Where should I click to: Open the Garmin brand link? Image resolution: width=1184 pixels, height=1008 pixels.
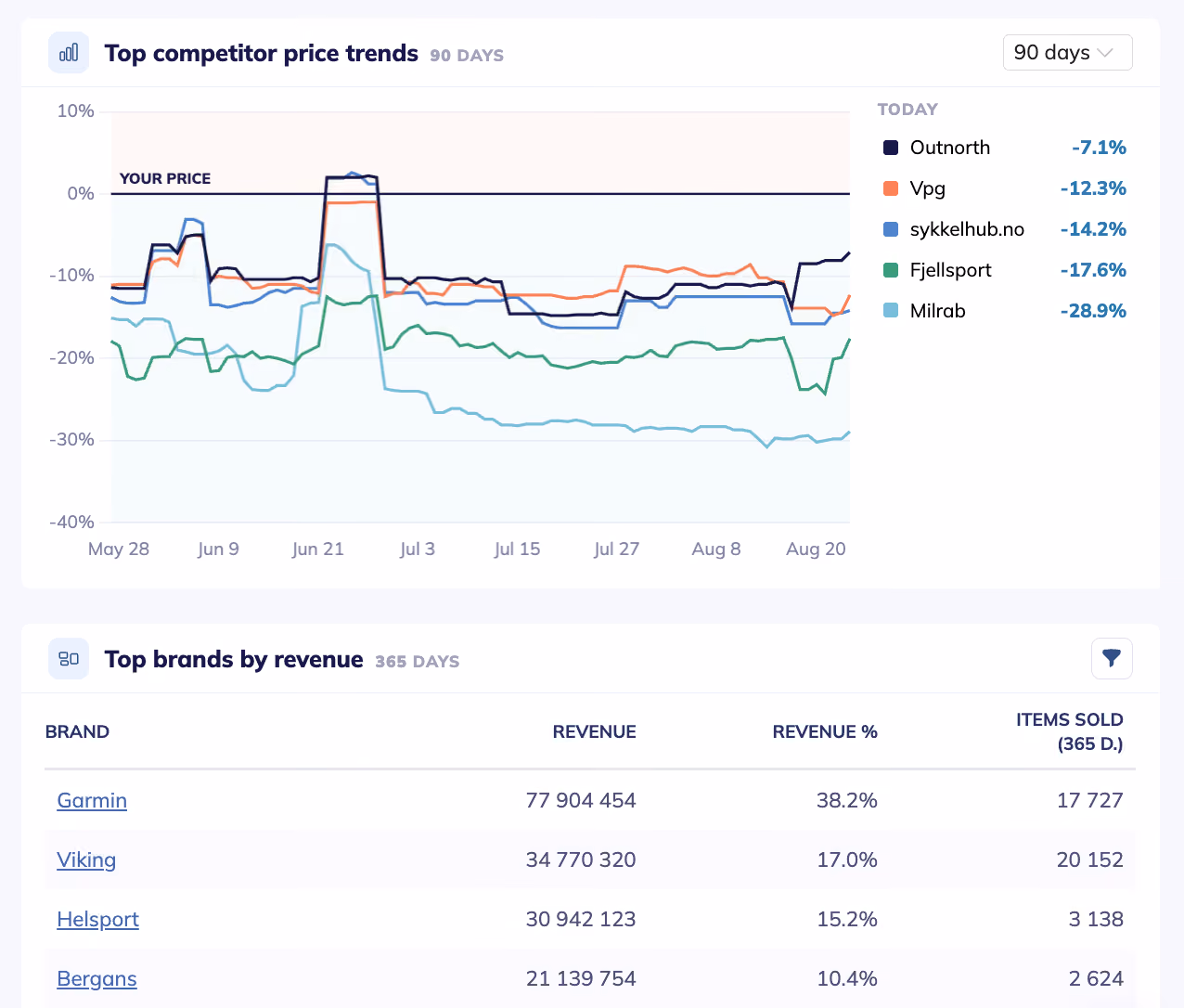[x=92, y=800]
